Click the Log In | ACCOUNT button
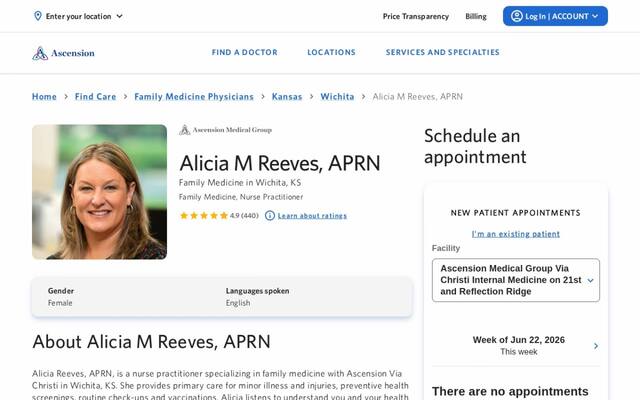Viewport: 640px width, 400px height. [x=555, y=16]
